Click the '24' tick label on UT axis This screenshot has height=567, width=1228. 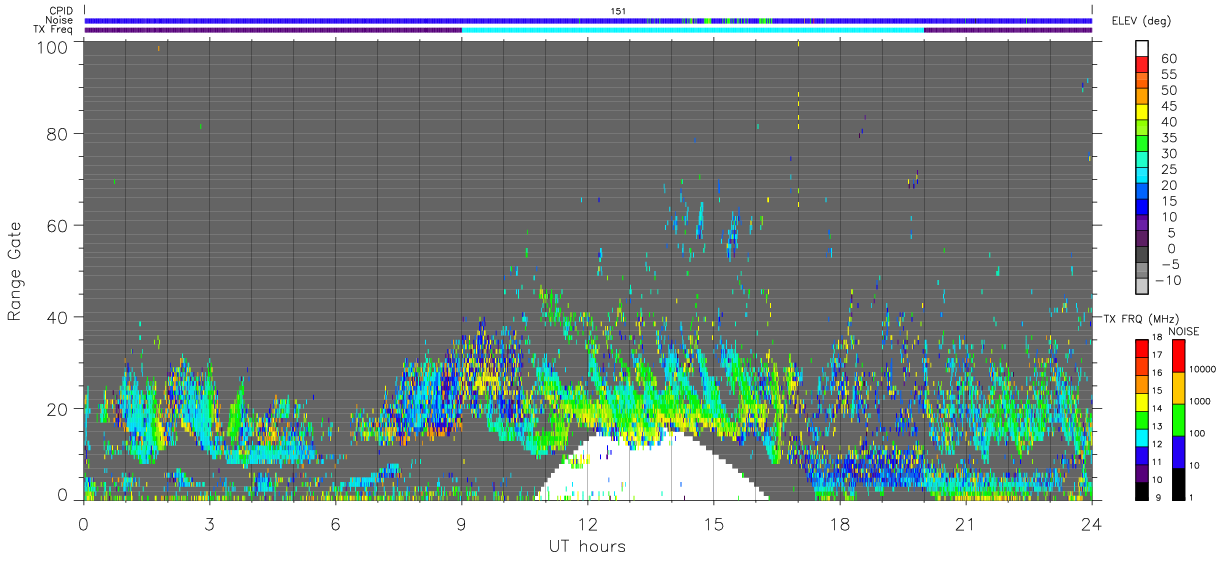pyautogui.click(x=1092, y=524)
